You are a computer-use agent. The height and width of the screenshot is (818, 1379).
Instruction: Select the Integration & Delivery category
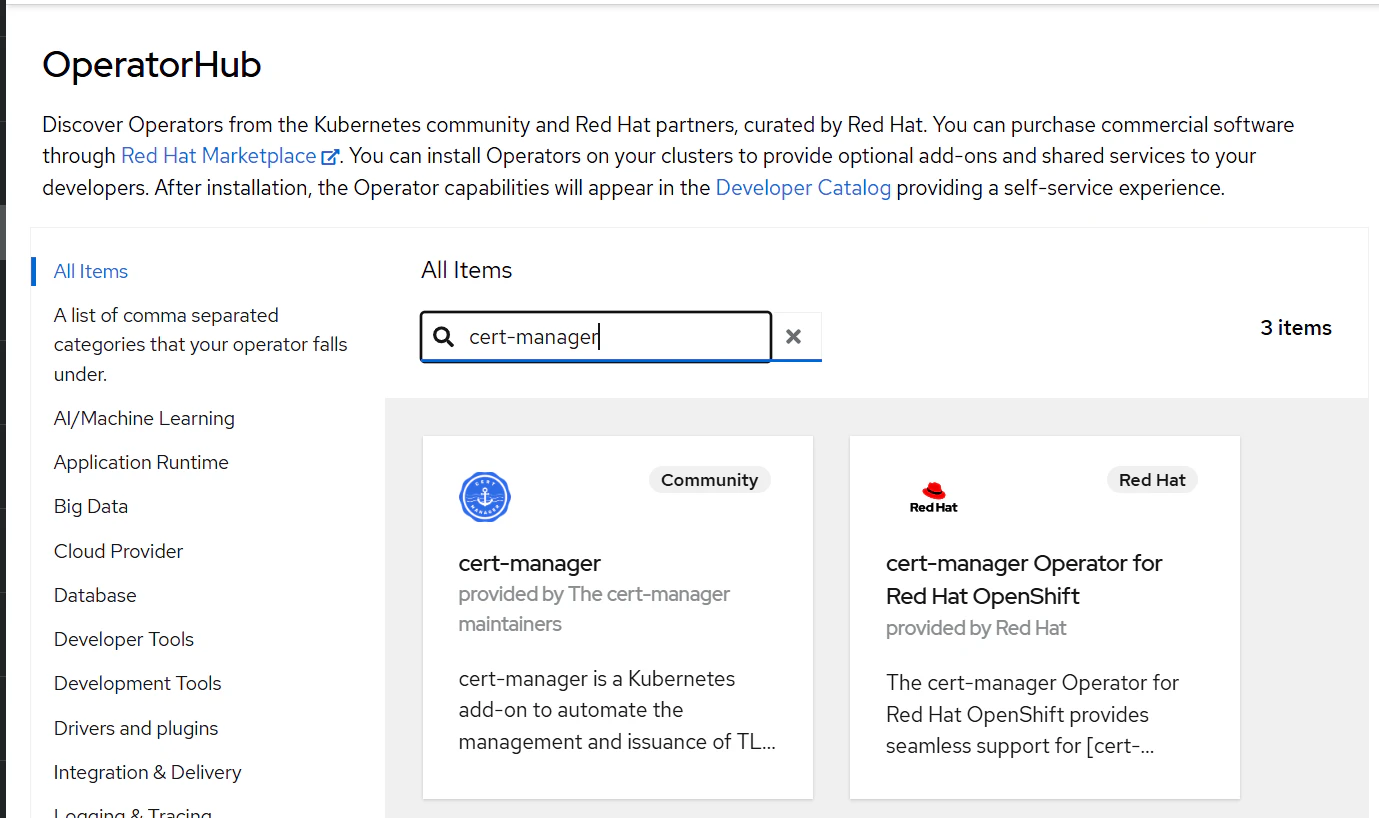148,772
